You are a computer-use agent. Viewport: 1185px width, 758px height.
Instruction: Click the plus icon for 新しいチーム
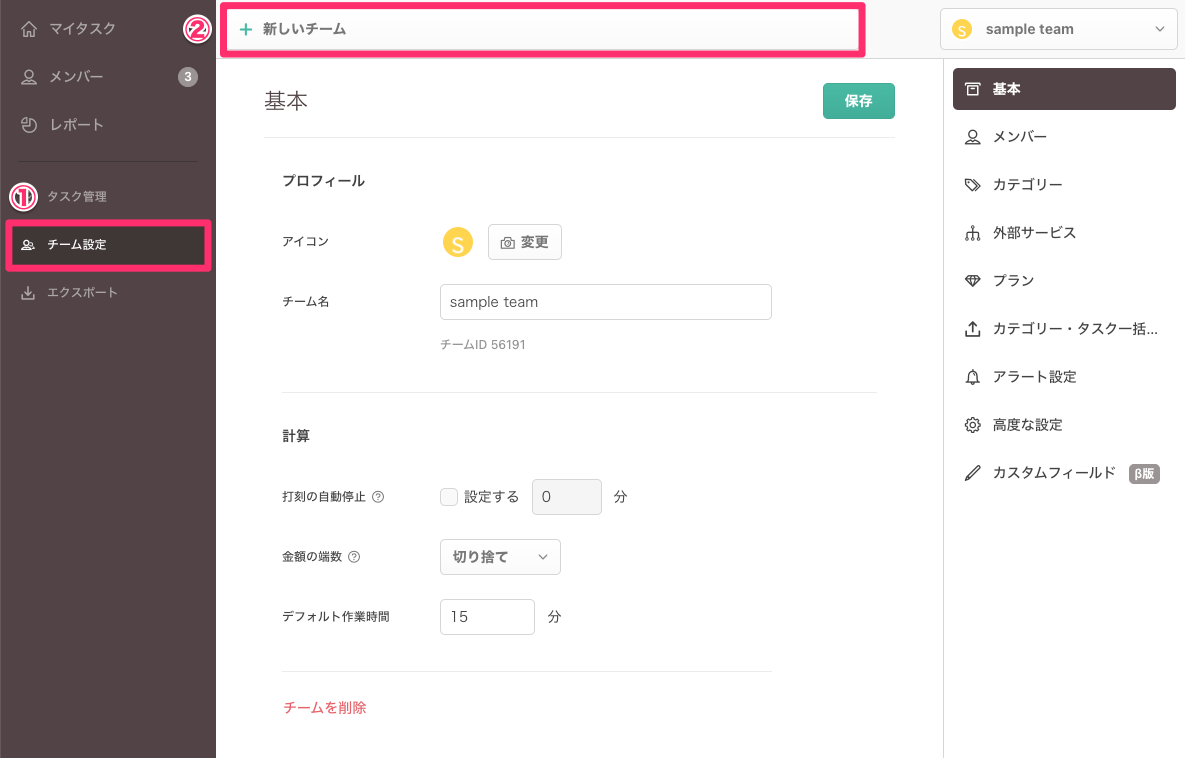246,30
